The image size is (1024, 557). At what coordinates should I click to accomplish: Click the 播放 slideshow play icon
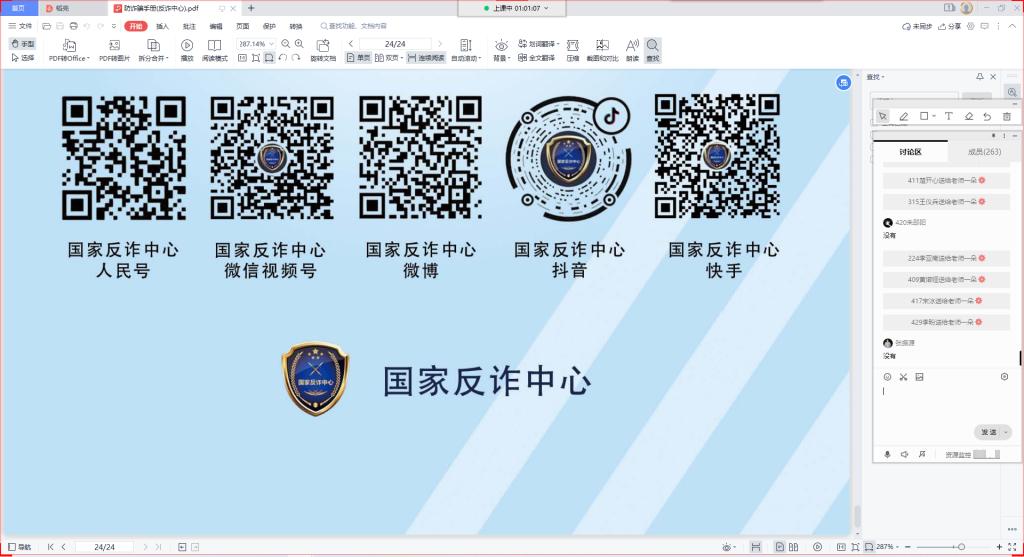pos(187,46)
